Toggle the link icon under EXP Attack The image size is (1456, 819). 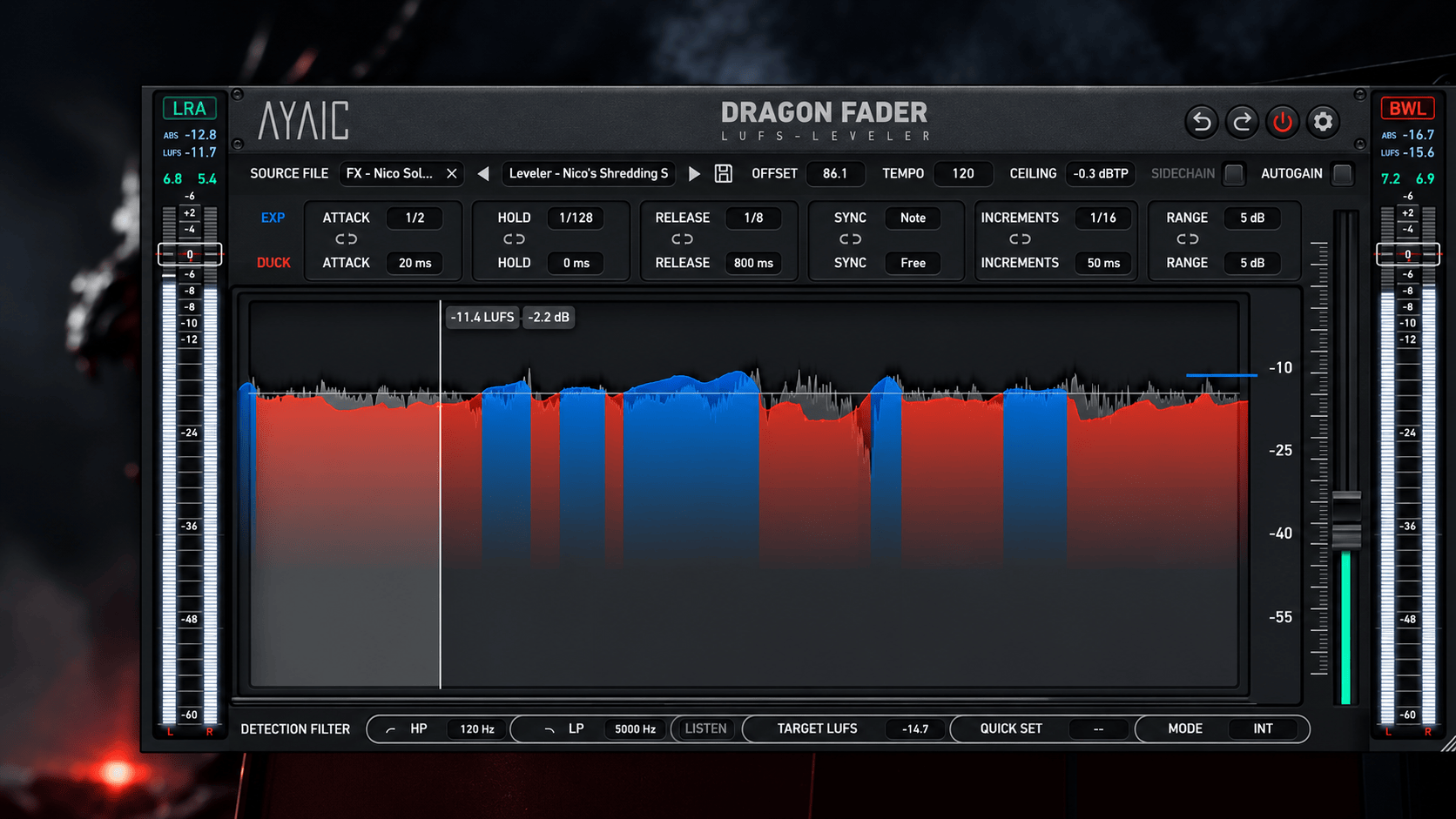point(346,238)
